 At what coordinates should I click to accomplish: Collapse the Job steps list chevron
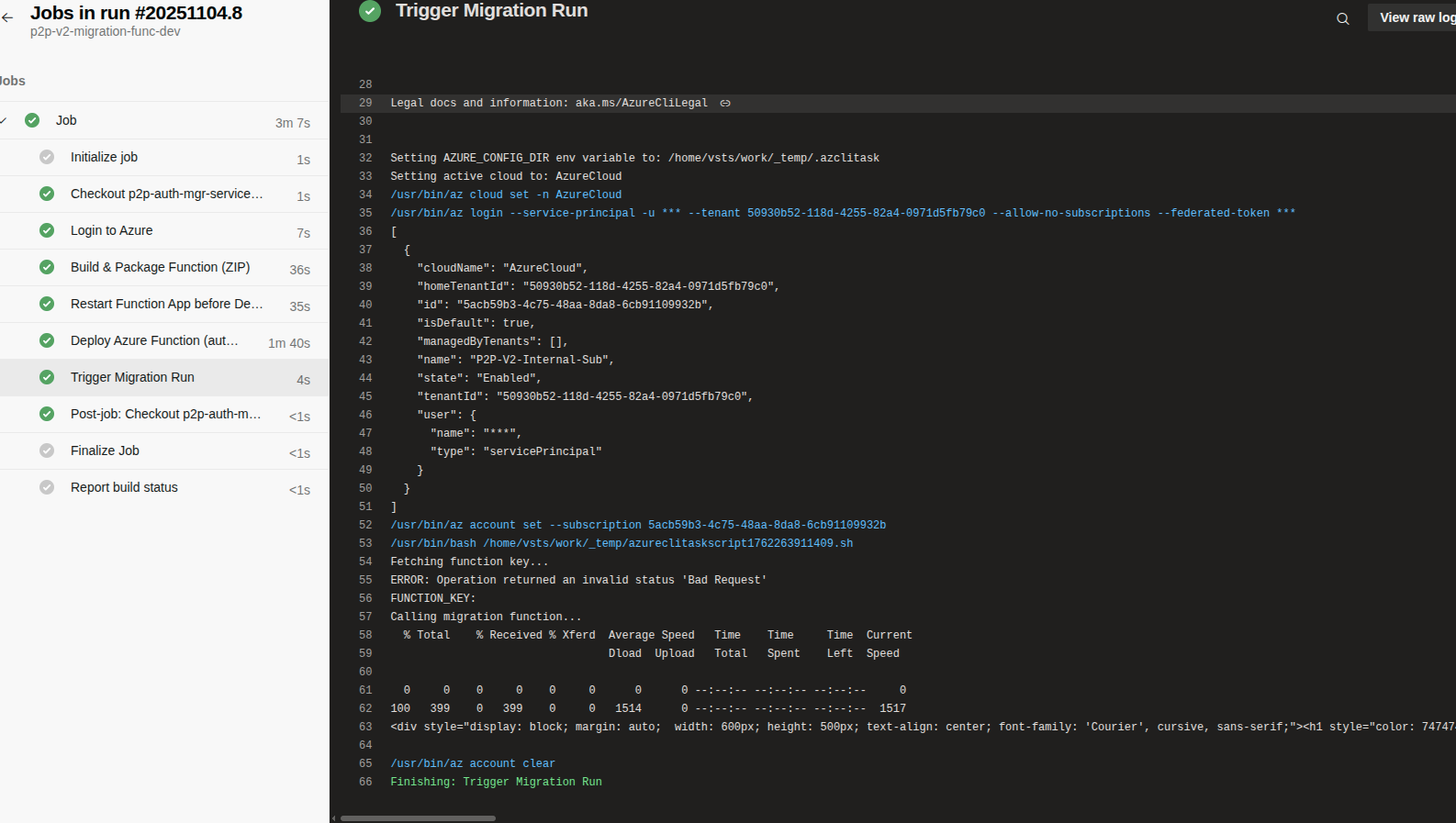click(x=4, y=120)
